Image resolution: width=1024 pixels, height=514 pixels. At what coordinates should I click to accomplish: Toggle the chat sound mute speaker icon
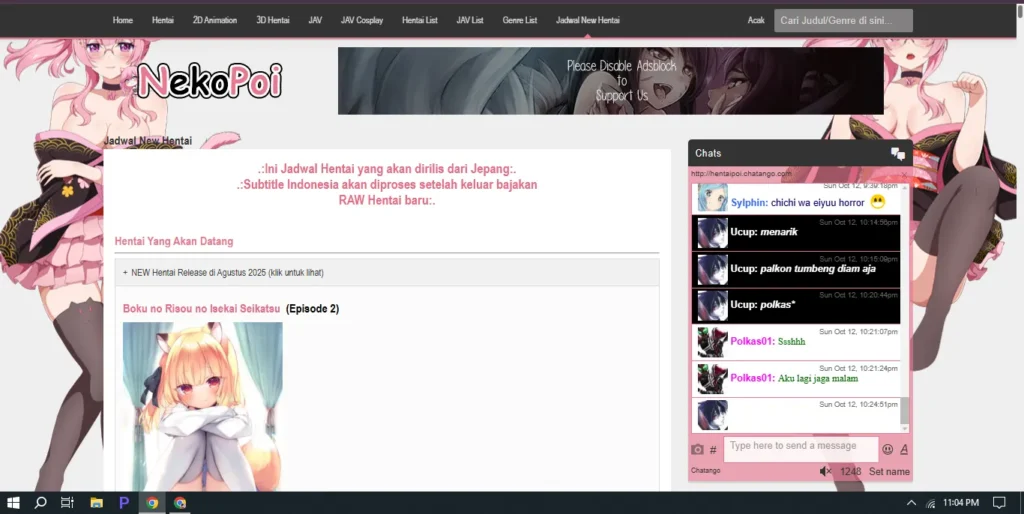825,471
